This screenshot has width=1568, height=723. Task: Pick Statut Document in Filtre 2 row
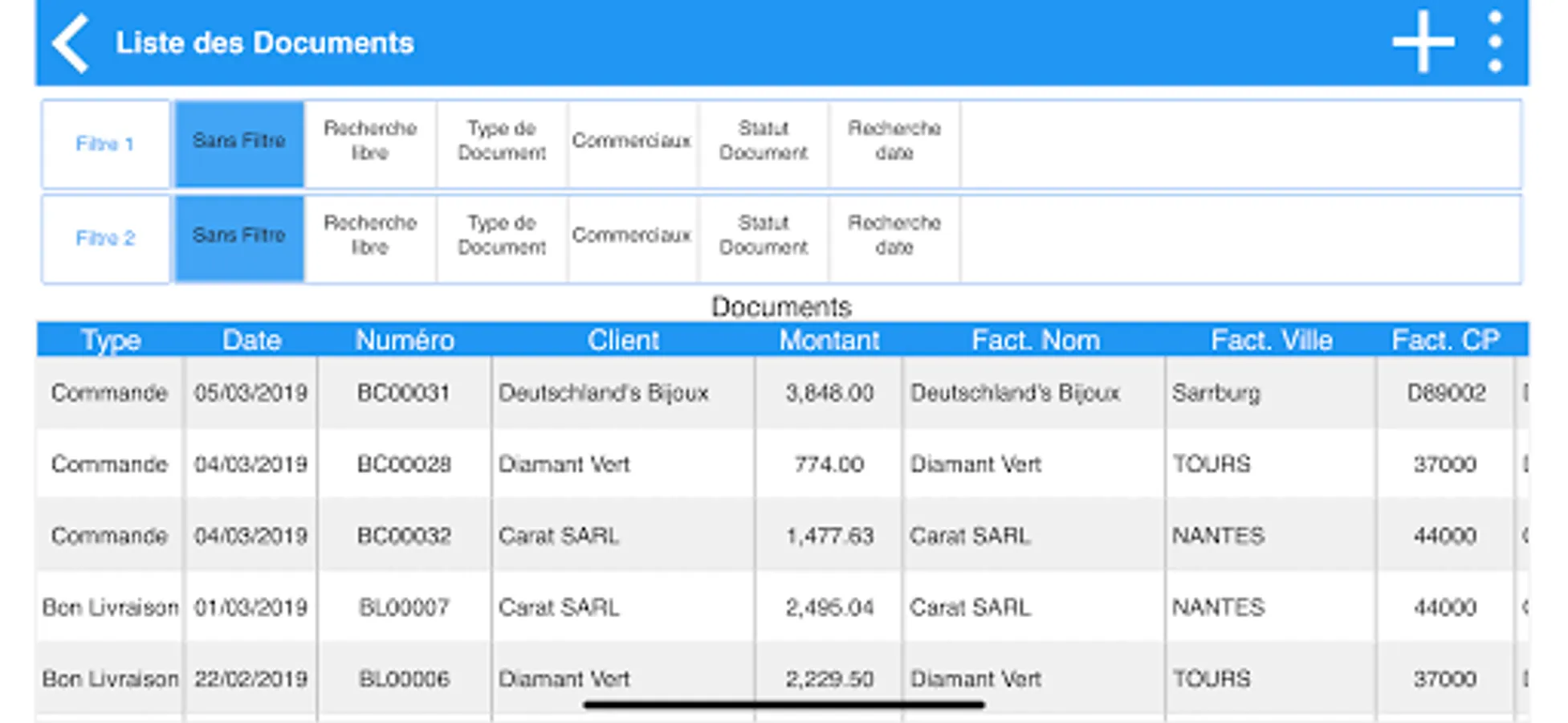764,239
